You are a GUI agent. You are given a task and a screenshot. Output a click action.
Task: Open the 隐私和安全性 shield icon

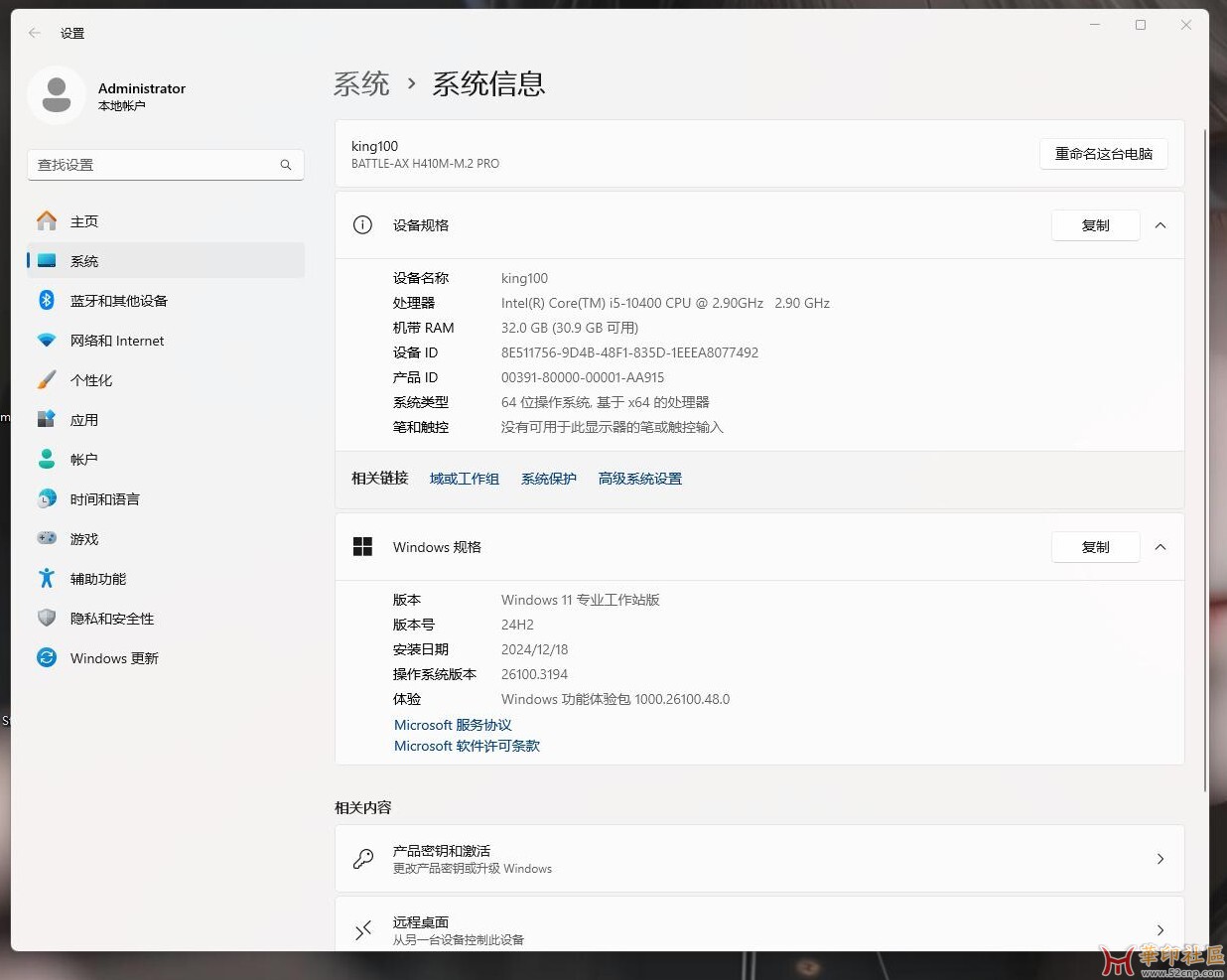(47, 618)
